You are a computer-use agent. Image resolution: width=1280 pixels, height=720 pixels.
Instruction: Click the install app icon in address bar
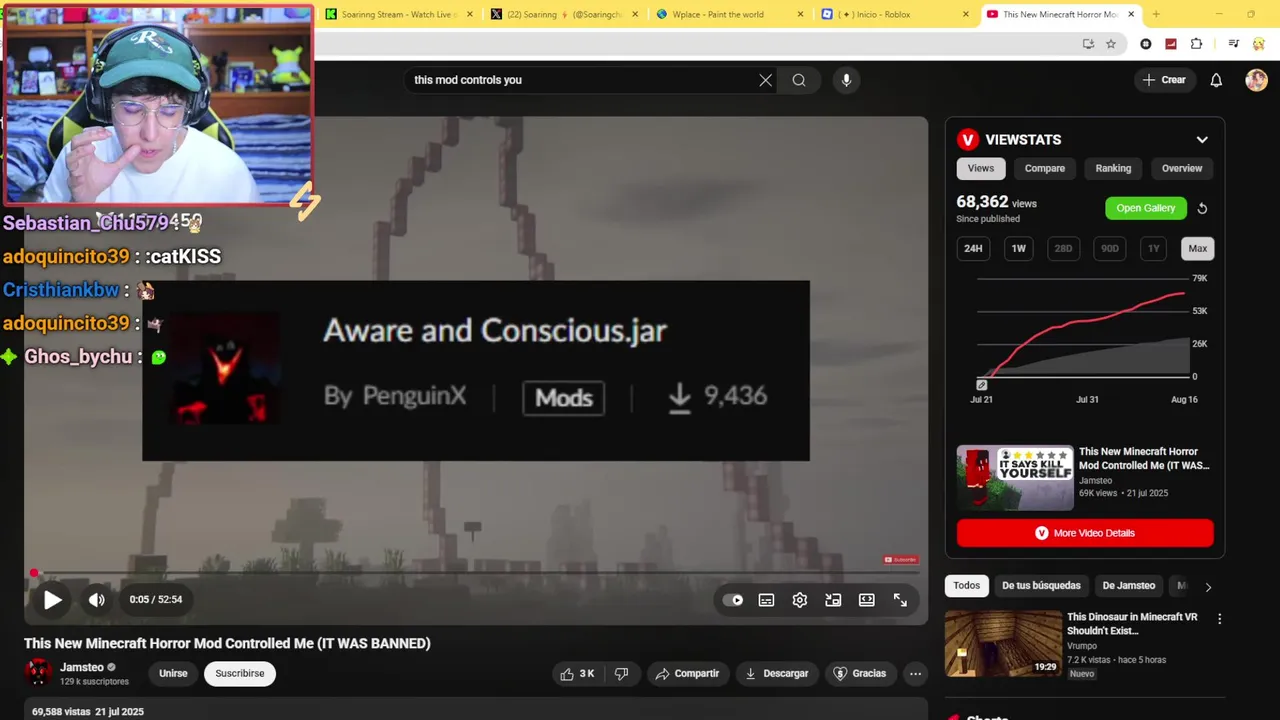pos(1088,44)
